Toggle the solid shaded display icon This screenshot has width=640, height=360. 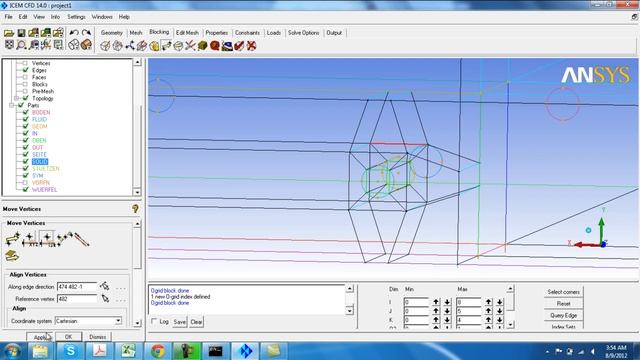click(x=86, y=44)
